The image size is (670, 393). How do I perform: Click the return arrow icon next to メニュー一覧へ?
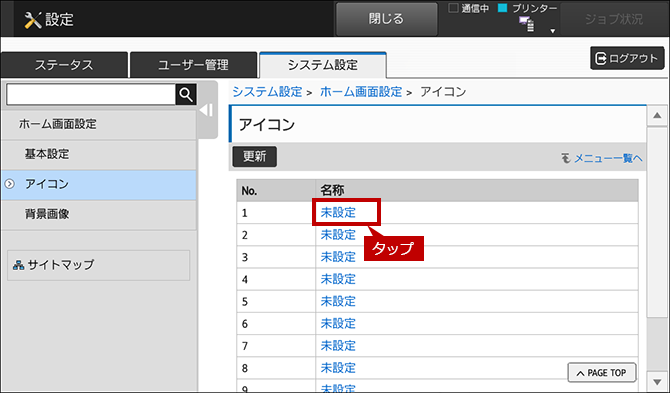tap(566, 158)
